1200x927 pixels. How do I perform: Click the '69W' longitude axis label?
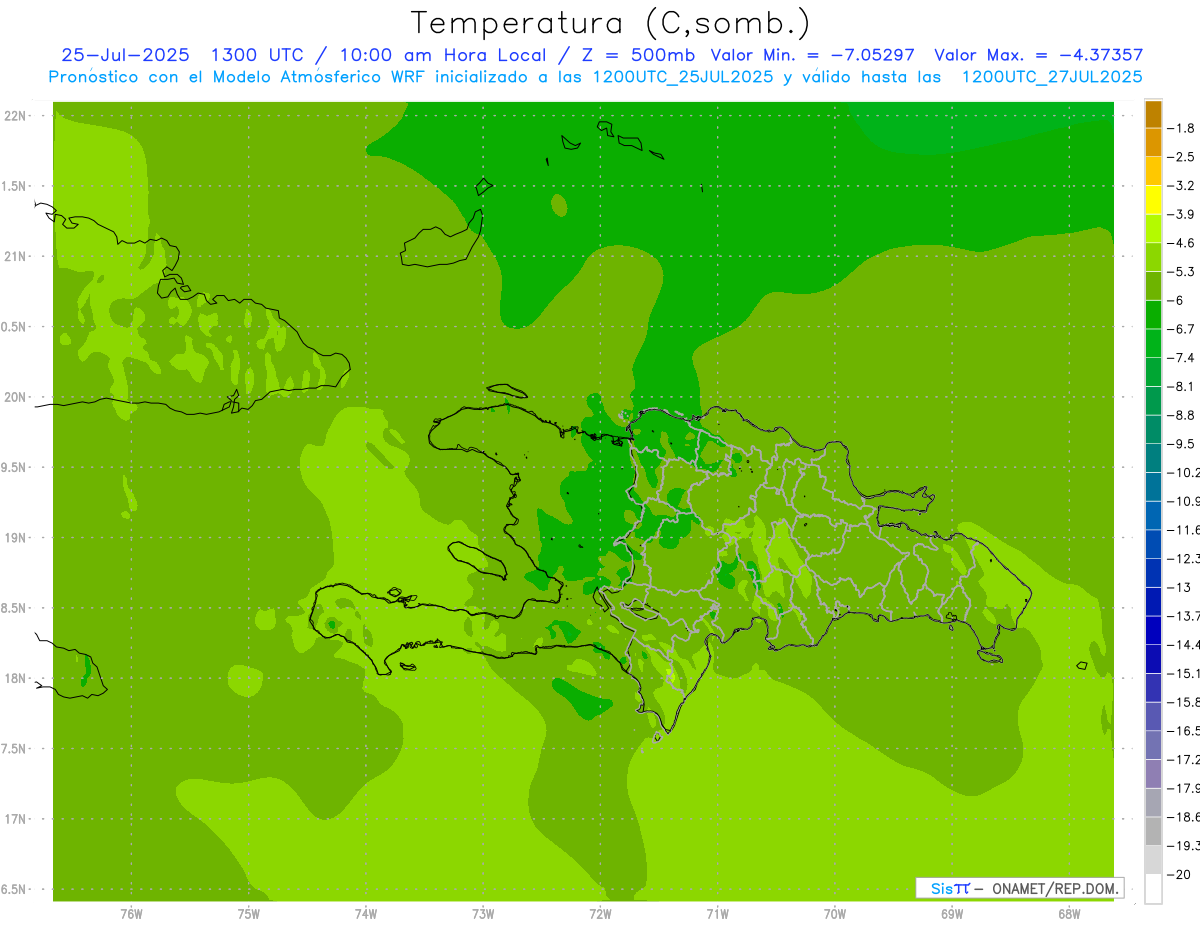952,913
